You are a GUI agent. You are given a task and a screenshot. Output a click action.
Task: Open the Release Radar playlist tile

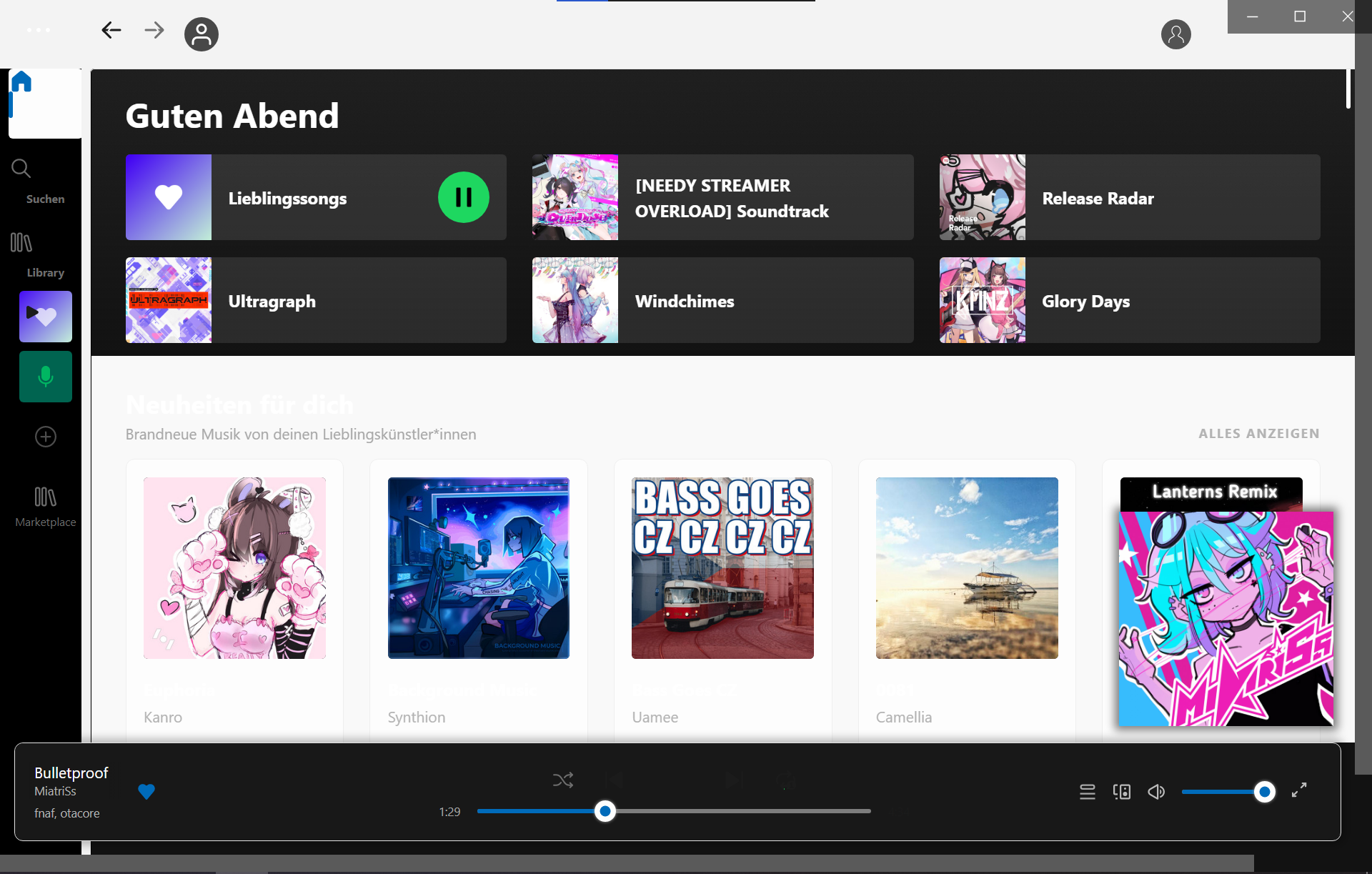1129,198
